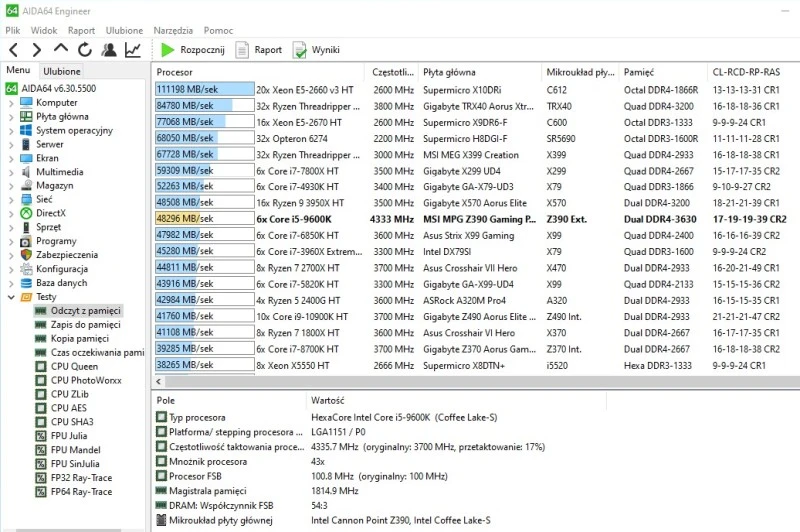
Task: Expand the Komputer tree node
Action: tap(11, 103)
